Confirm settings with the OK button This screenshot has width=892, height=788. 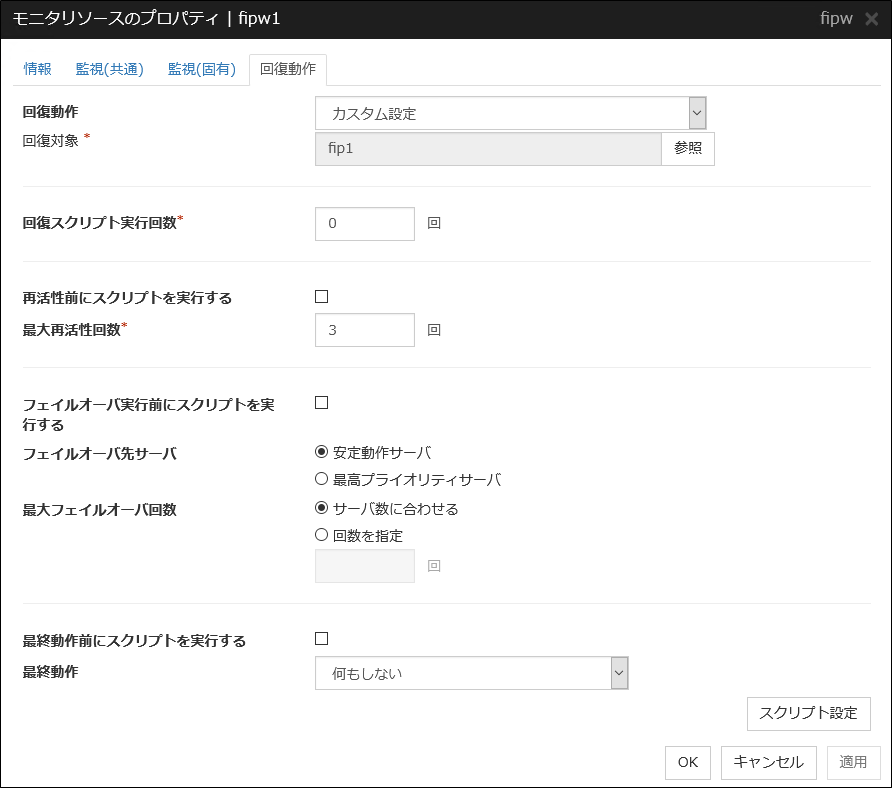[x=687, y=762]
